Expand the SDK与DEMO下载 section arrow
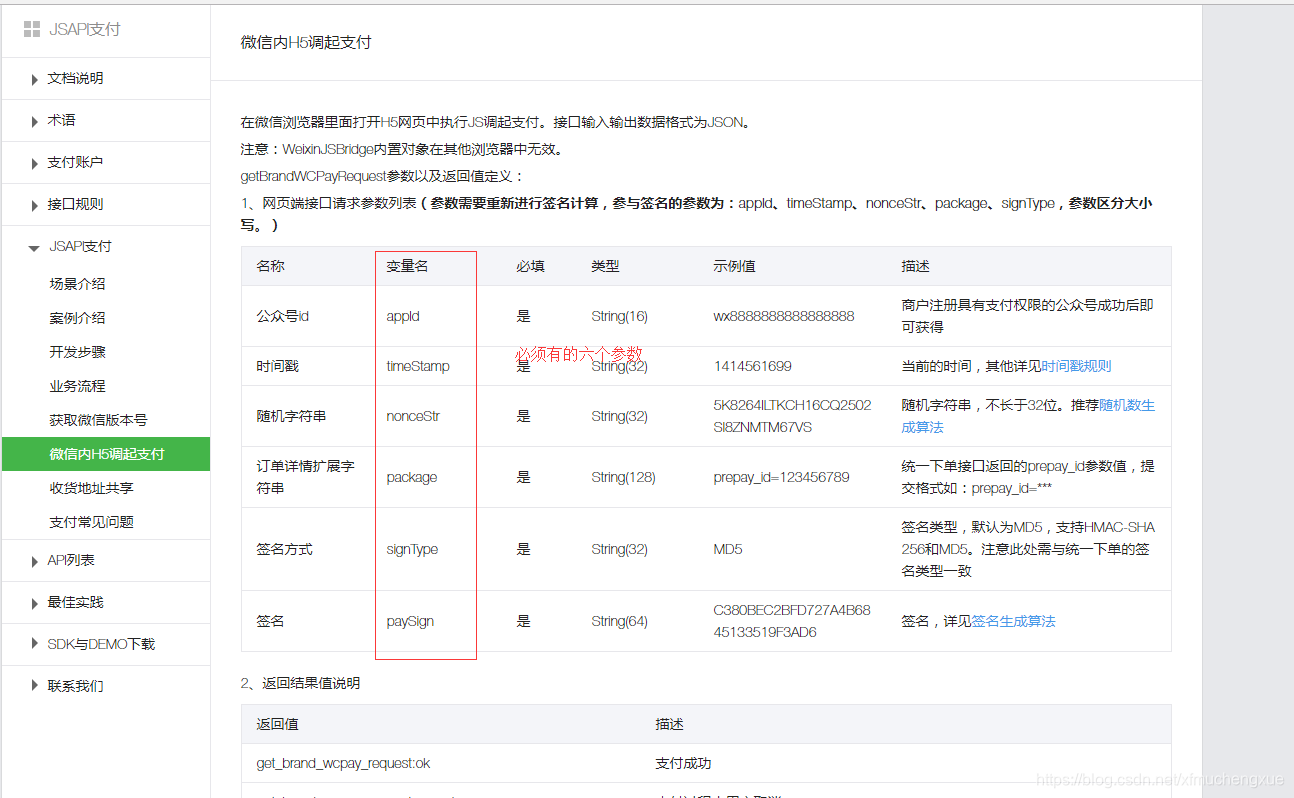Viewport: 1294px width, 798px height. coord(35,645)
